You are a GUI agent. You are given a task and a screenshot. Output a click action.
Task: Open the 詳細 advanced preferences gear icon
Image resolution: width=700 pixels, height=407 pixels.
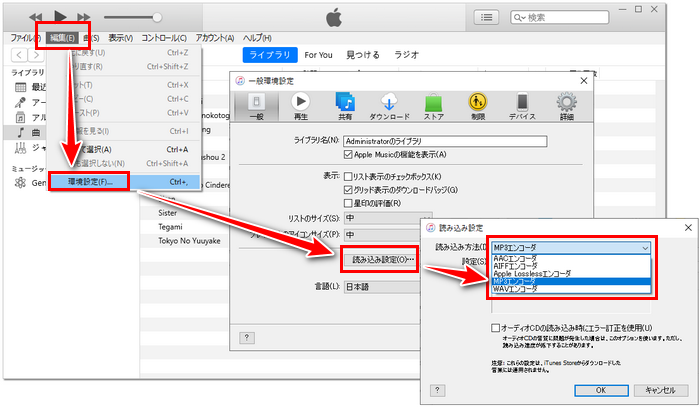[x=567, y=106]
